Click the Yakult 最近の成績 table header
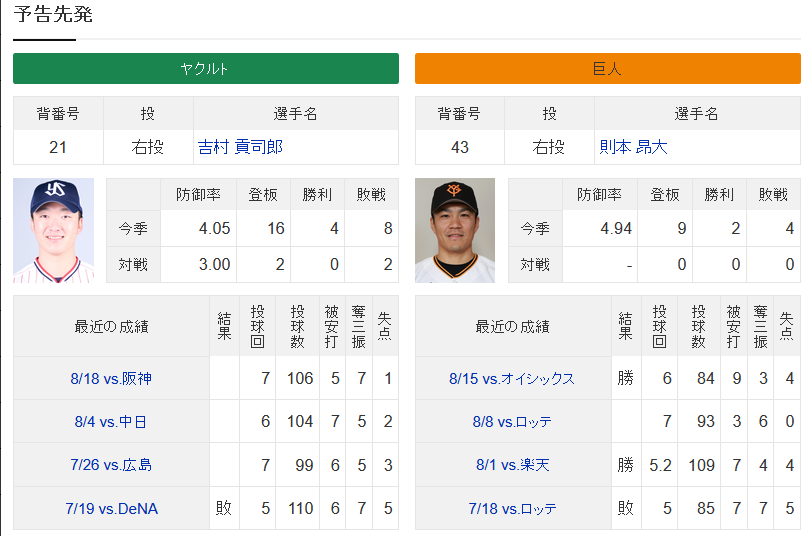The width and height of the screenshot is (808, 536). pyautogui.click(x=111, y=326)
